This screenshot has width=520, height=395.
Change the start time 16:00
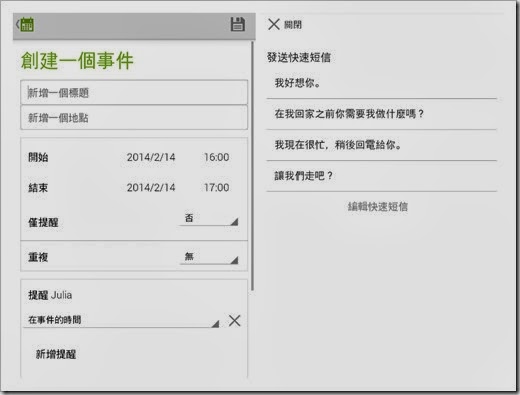pos(217,157)
